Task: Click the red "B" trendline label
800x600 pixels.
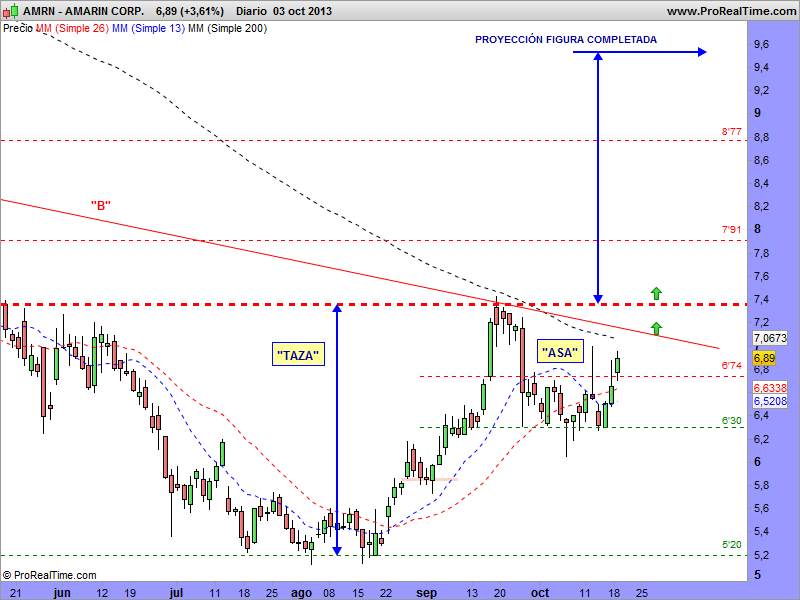Action: (101, 206)
